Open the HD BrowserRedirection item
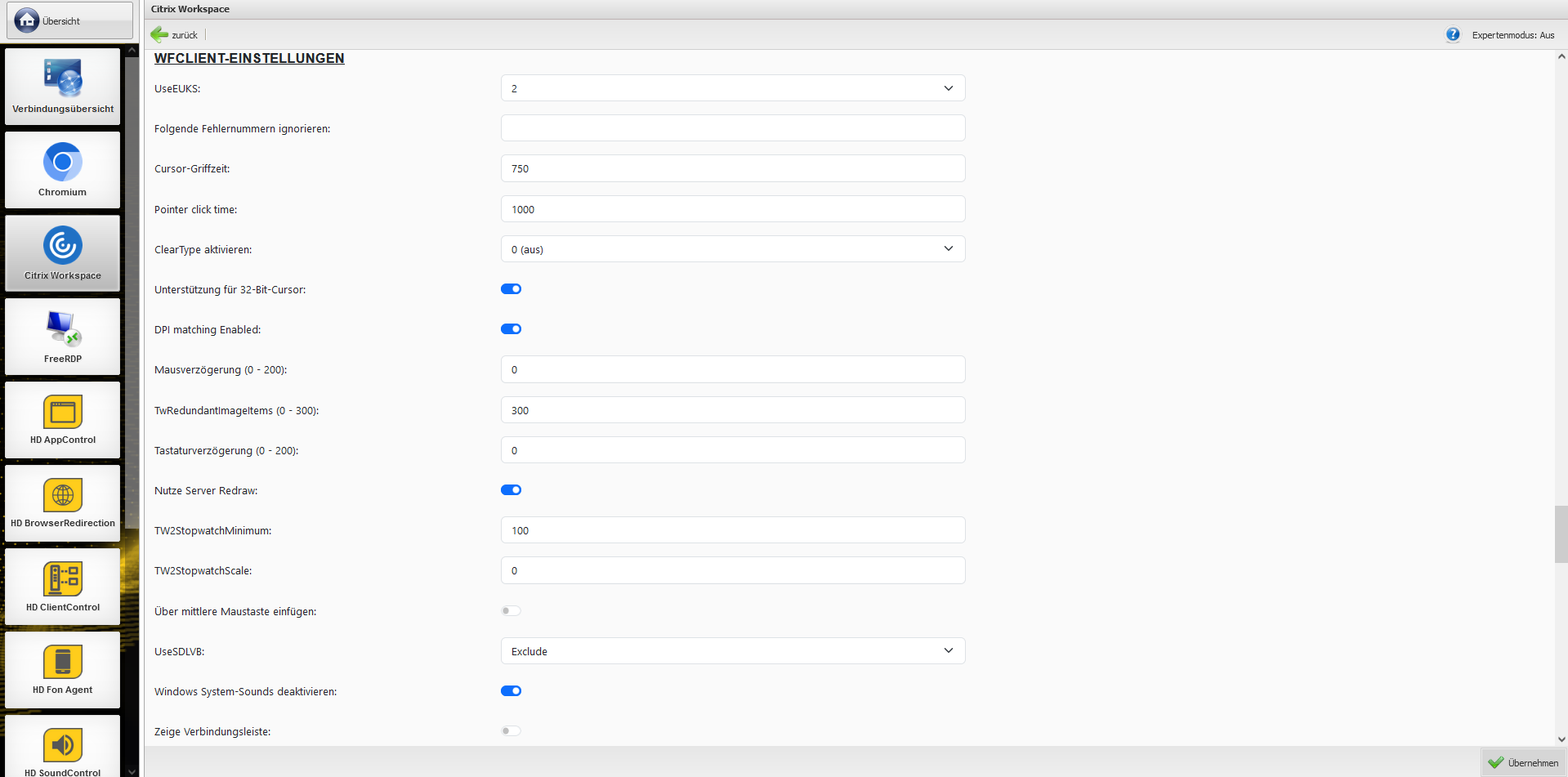1568x777 pixels. pyautogui.click(x=63, y=503)
